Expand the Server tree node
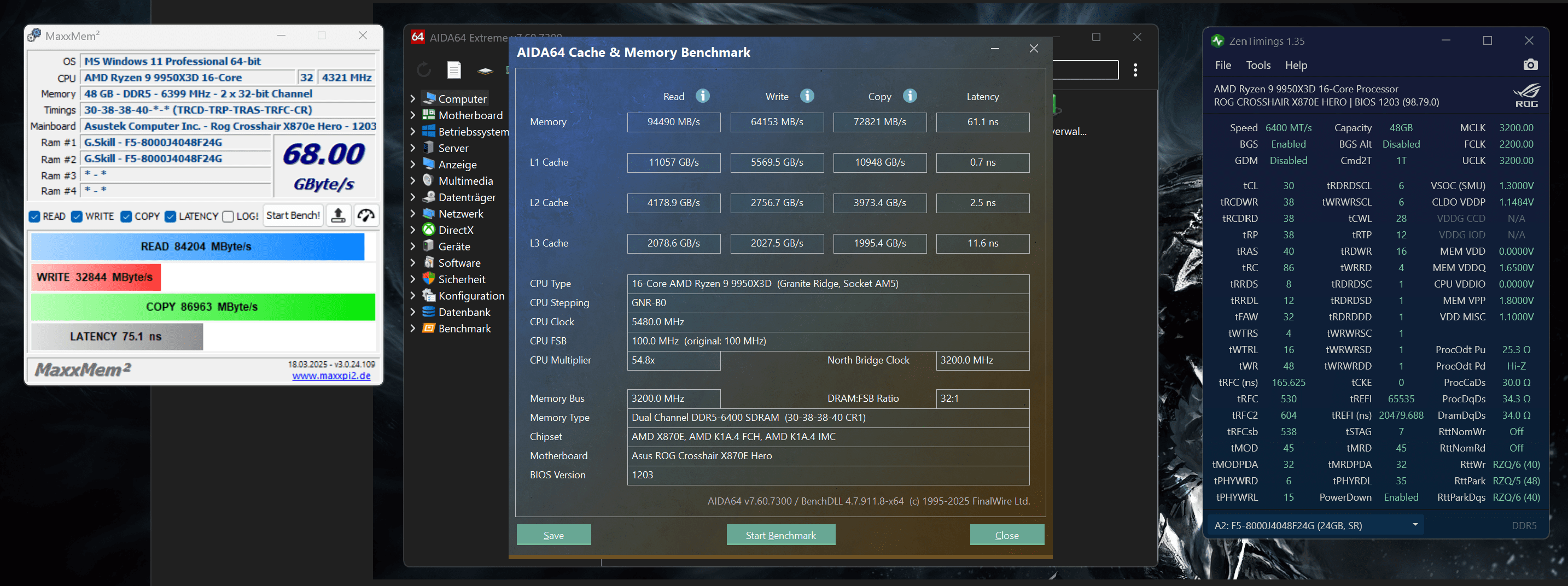 (x=413, y=148)
